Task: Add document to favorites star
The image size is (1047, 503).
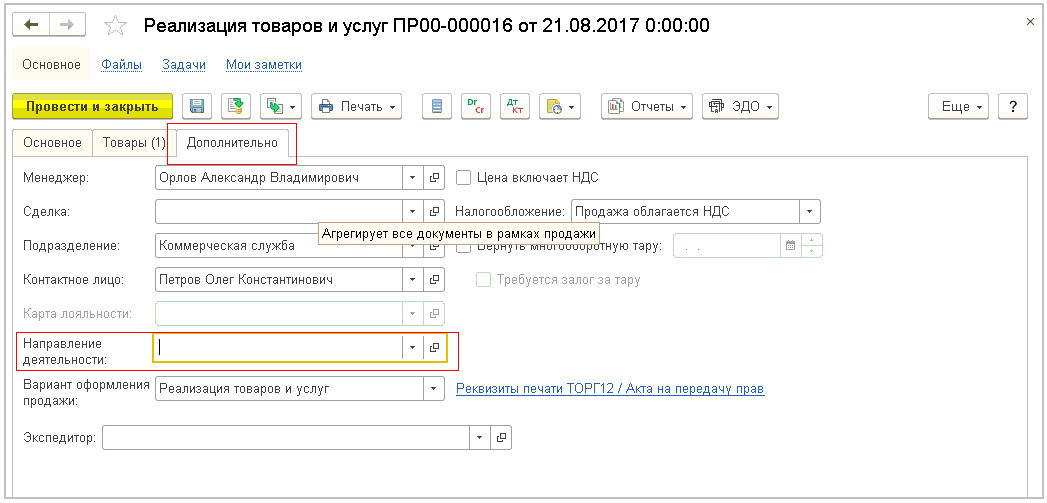Action: click(116, 26)
